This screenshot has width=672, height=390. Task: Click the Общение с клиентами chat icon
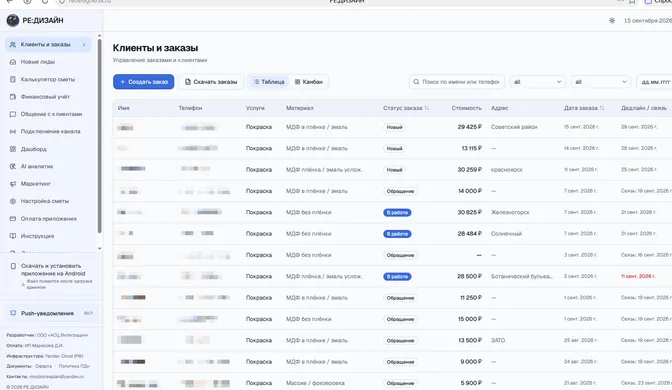click(13, 114)
